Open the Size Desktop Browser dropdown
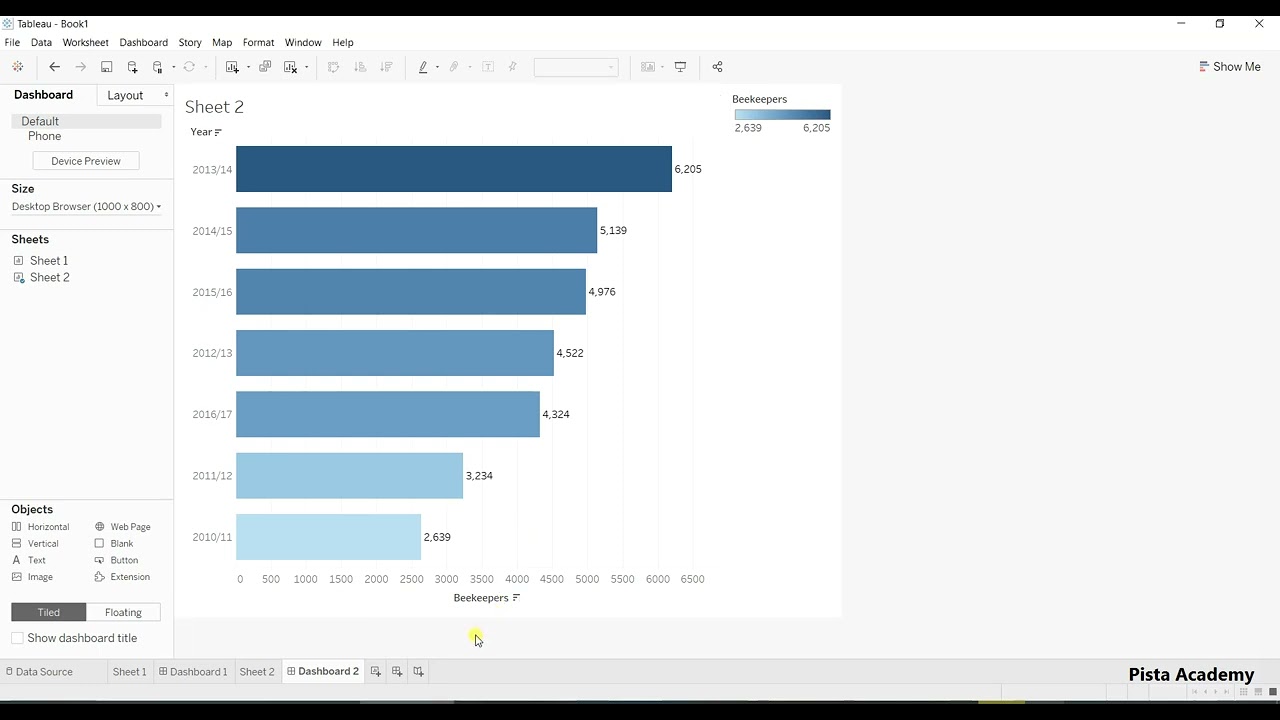Viewport: 1280px width, 720px height. 86,206
